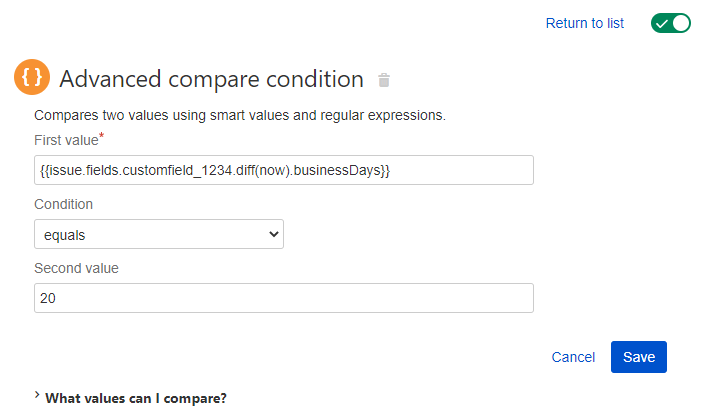Click the Second value label
The width and height of the screenshot is (709, 419).
[x=76, y=268]
